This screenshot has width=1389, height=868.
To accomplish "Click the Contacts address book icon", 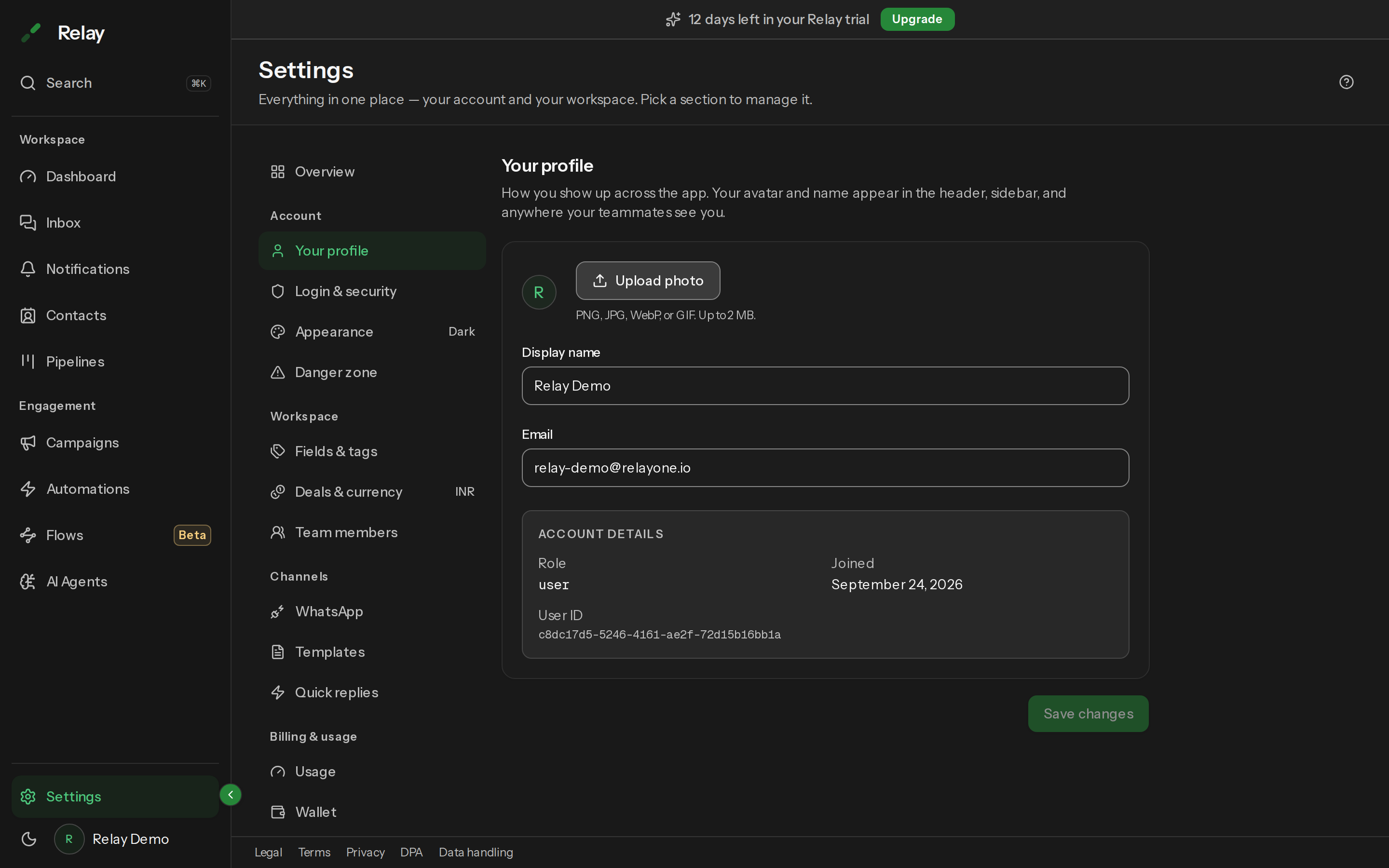I will [x=28, y=315].
